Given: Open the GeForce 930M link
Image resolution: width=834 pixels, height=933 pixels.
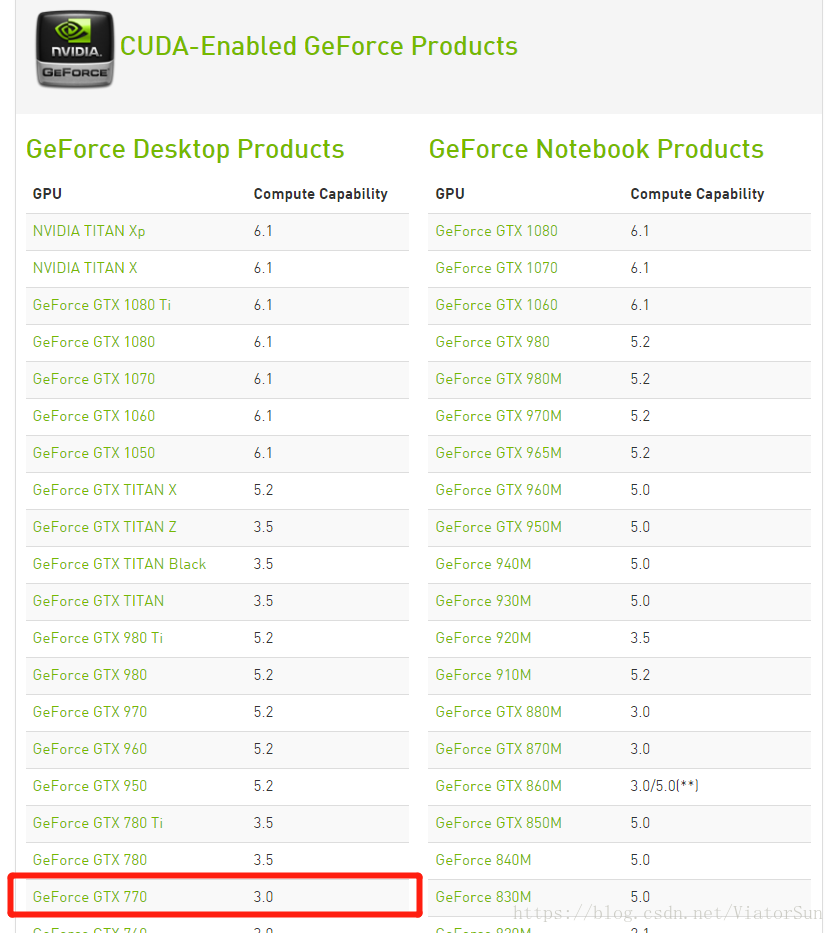Looking at the screenshot, I should point(484,600).
